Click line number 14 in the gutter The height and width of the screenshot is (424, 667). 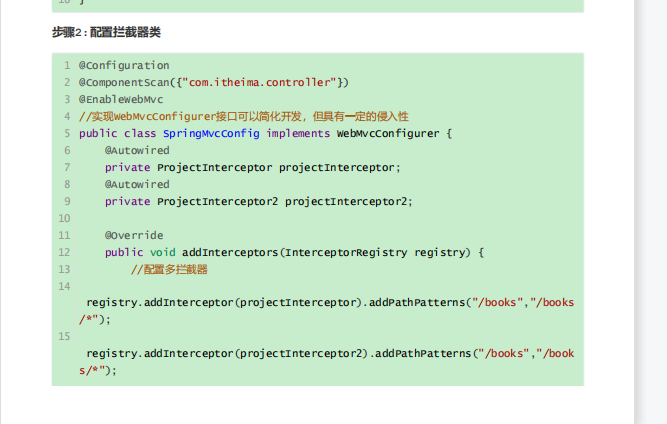pos(64,286)
